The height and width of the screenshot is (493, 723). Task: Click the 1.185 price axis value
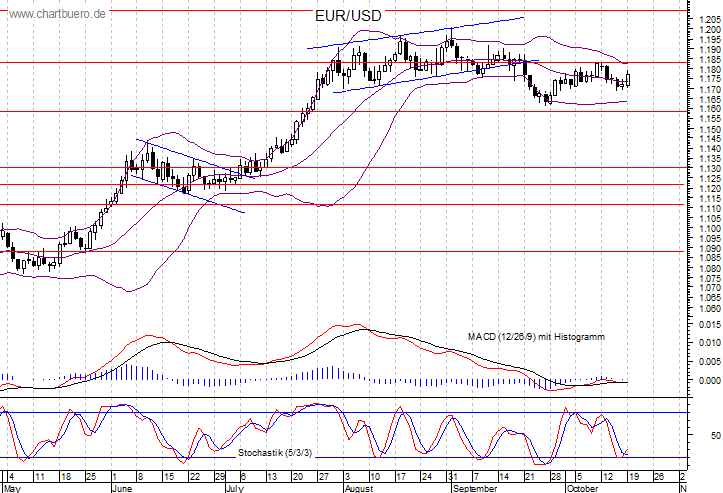[x=710, y=59]
